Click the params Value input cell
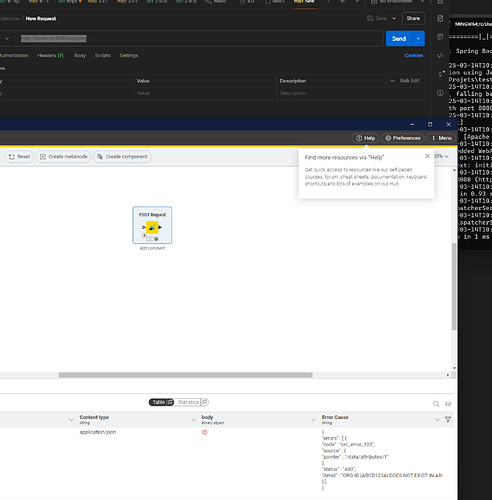 pyautogui.click(x=205, y=93)
